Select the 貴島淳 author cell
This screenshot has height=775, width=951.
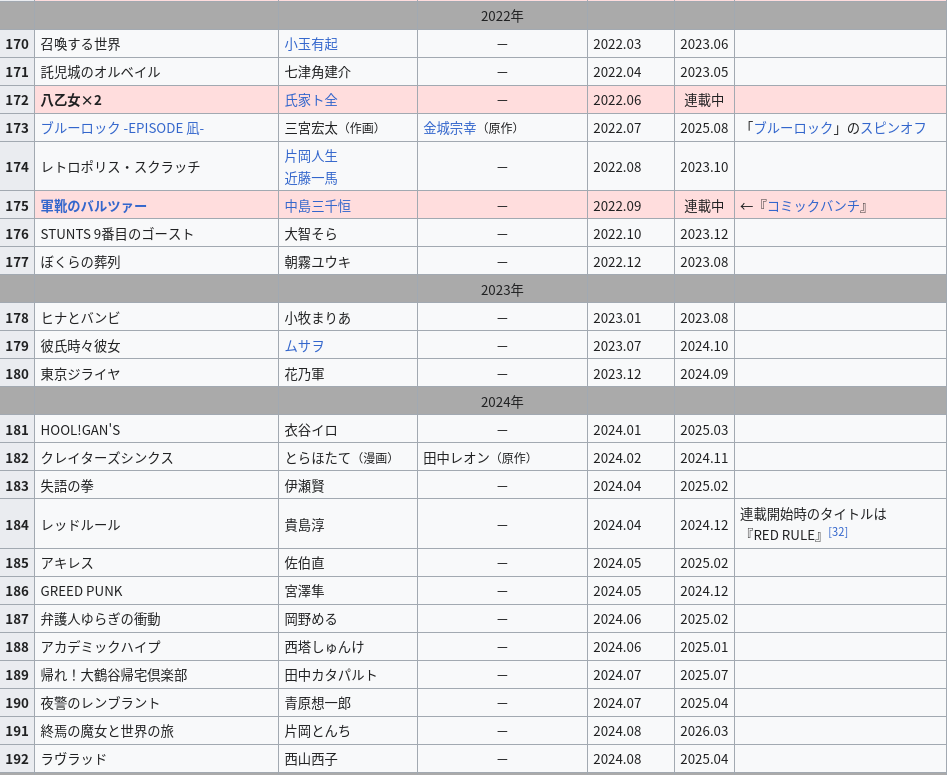(348, 525)
